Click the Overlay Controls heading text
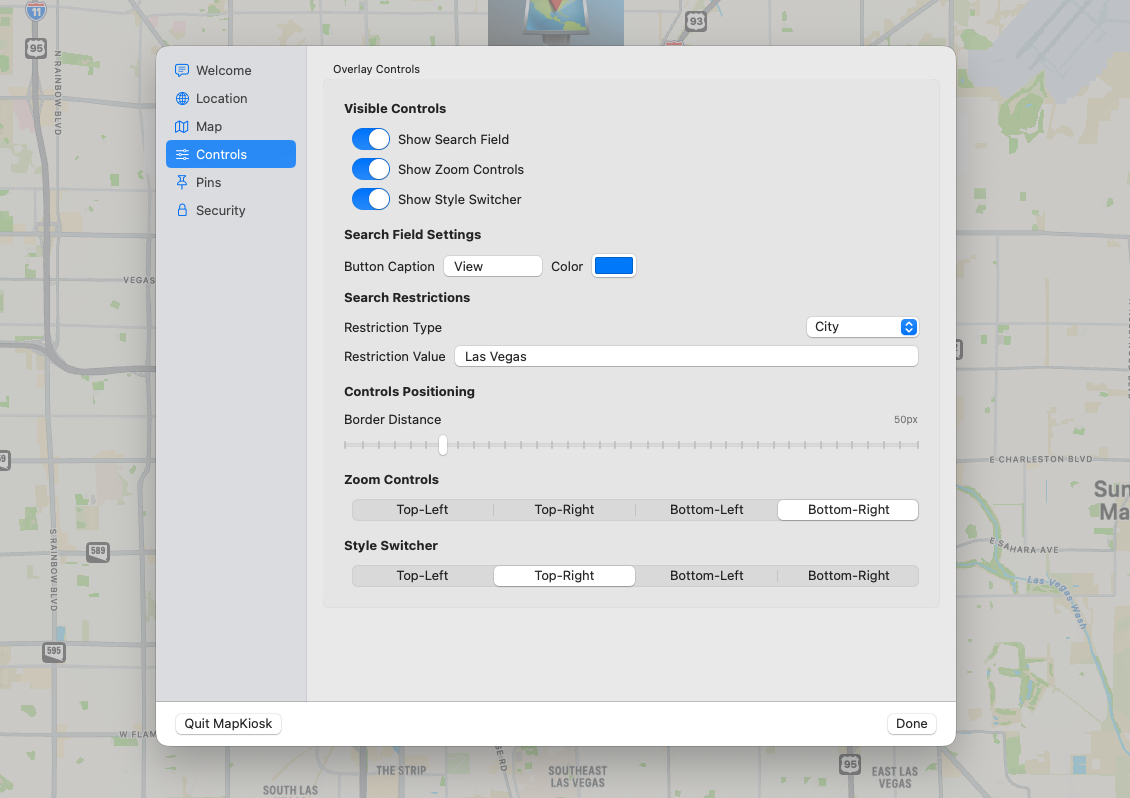1130x798 pixels. tap(376, 69)
